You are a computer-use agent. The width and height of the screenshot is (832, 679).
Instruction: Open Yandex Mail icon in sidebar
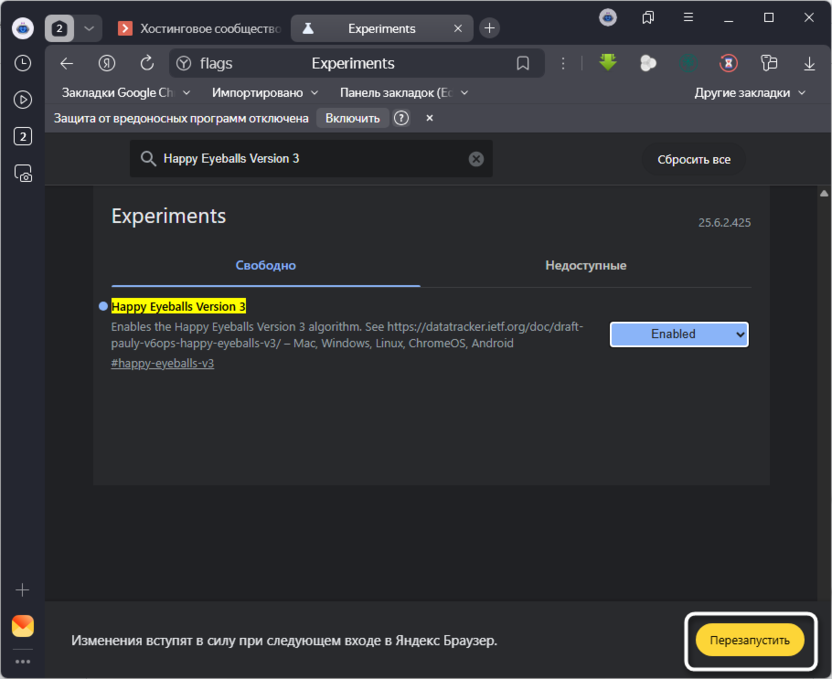pos(23,626)
